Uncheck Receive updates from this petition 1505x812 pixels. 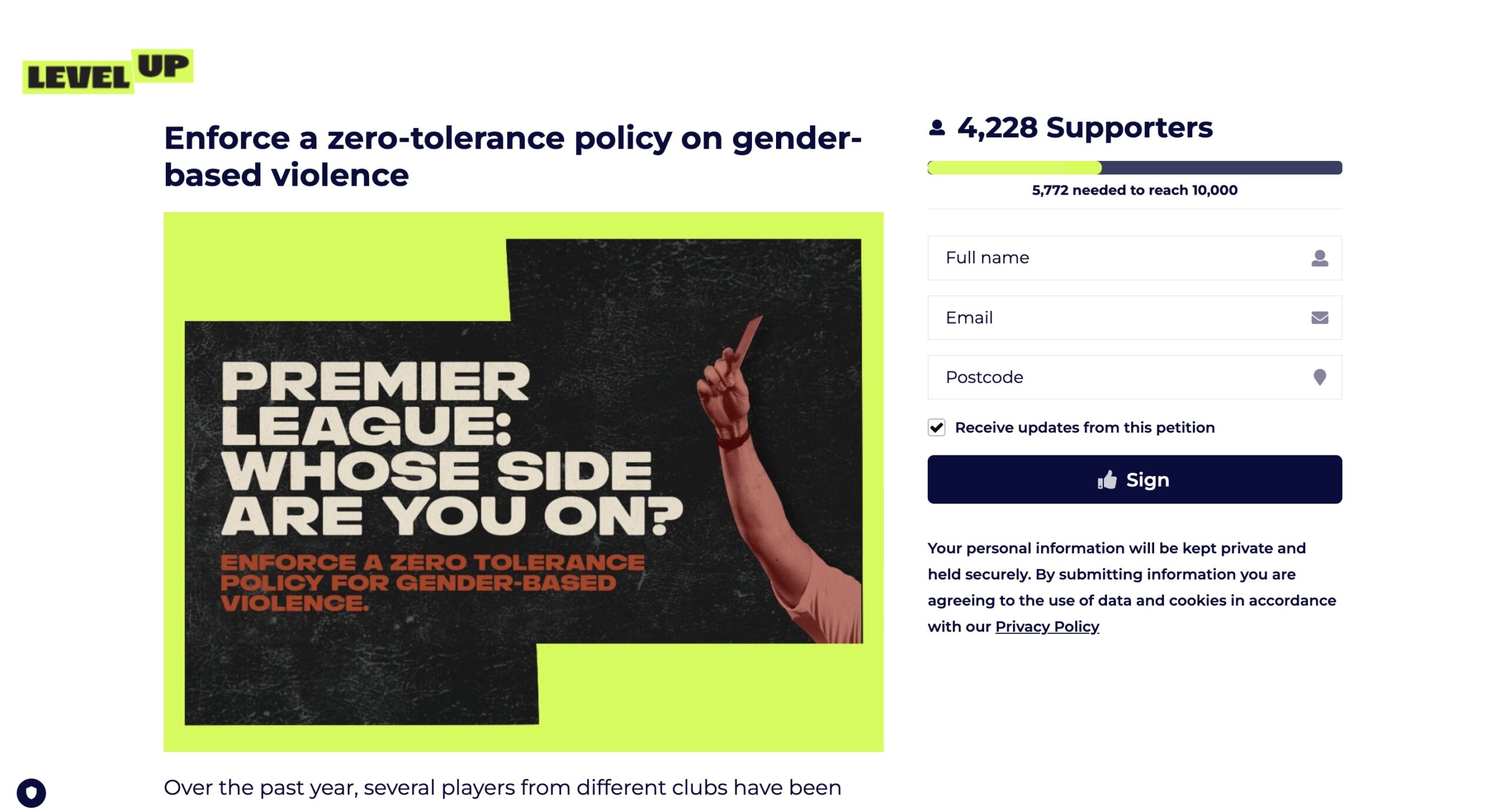pyautogui.click(x=937, y=428)
